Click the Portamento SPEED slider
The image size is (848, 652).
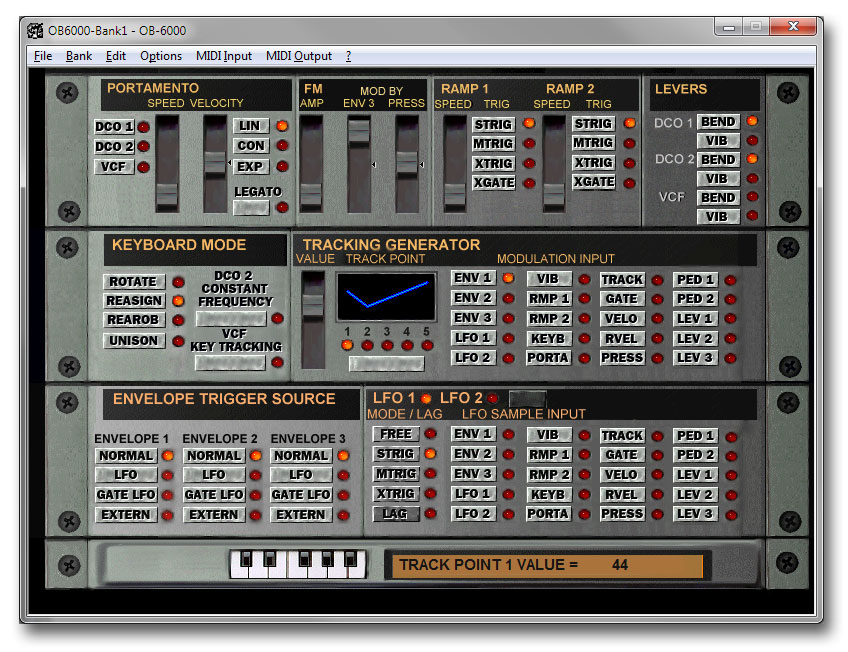(x=167, y=164)
